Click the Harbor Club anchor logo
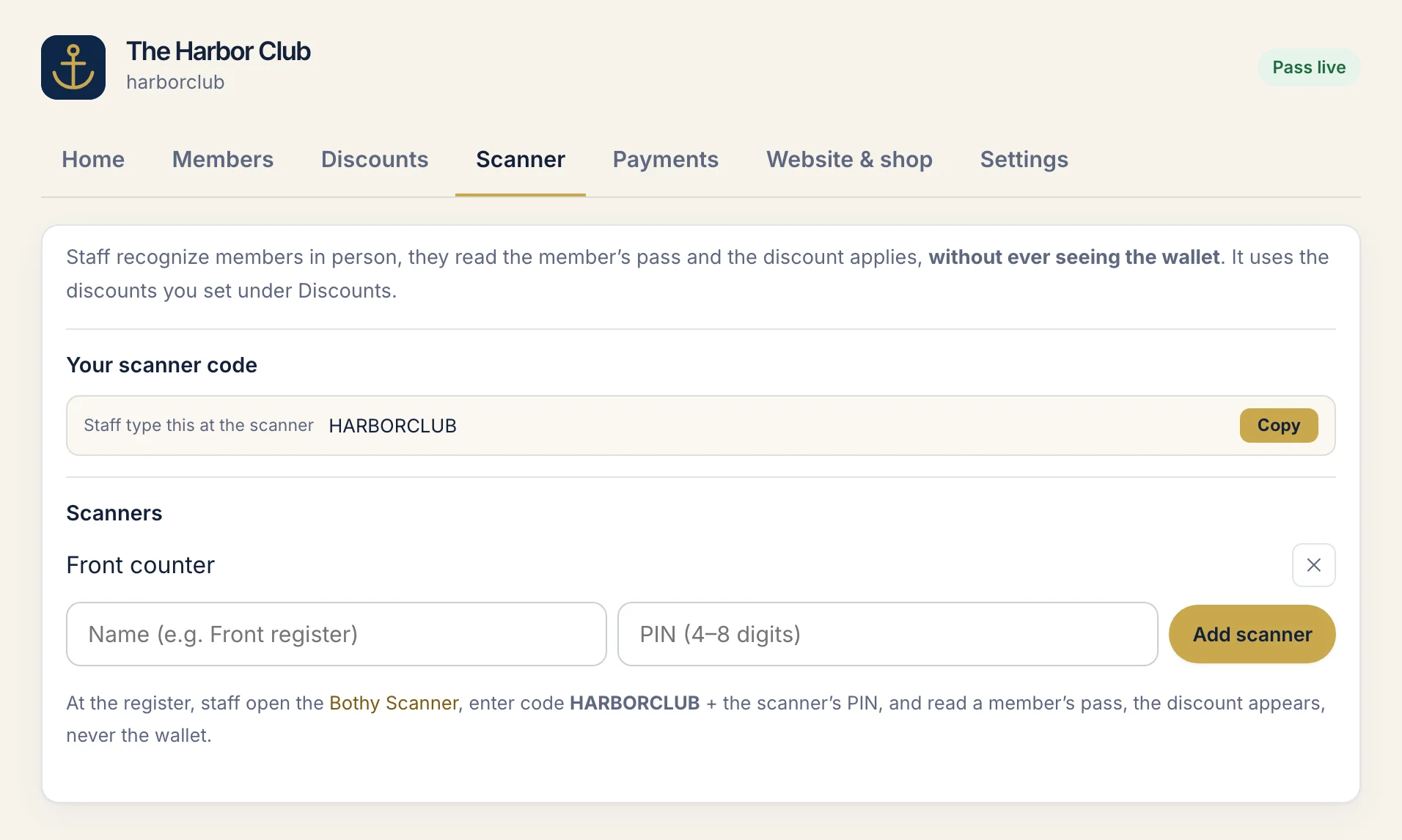The height and width of the screenshot is (840, 1402). point(73,67)
